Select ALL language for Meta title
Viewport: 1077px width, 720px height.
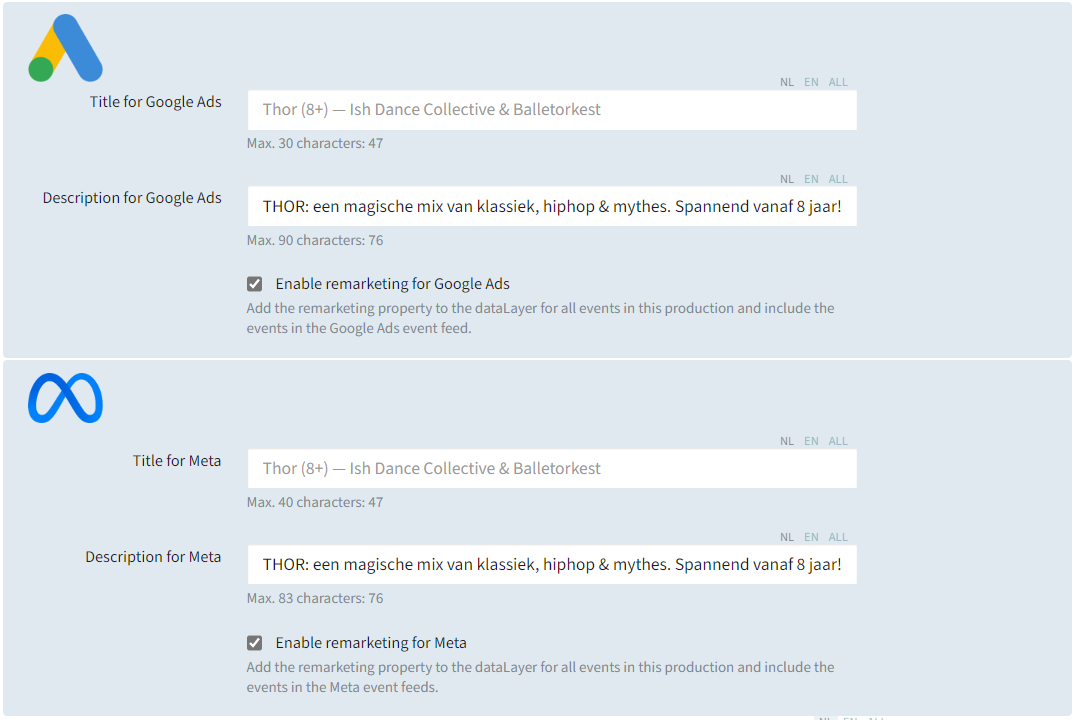point(838,440)
